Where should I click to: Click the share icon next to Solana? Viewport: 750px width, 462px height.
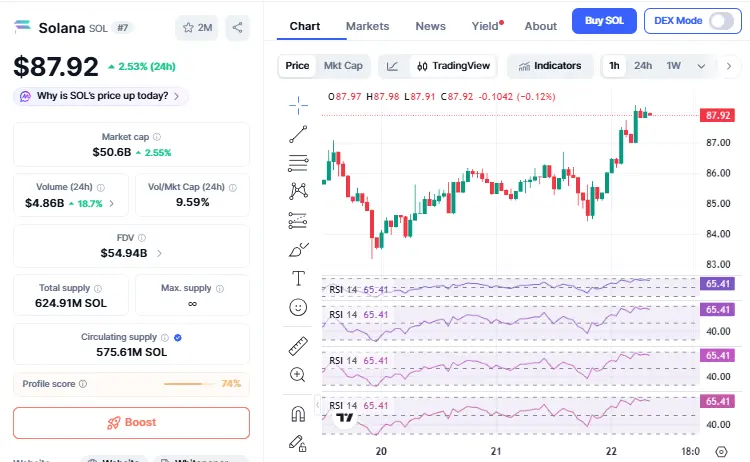point(237,28)
